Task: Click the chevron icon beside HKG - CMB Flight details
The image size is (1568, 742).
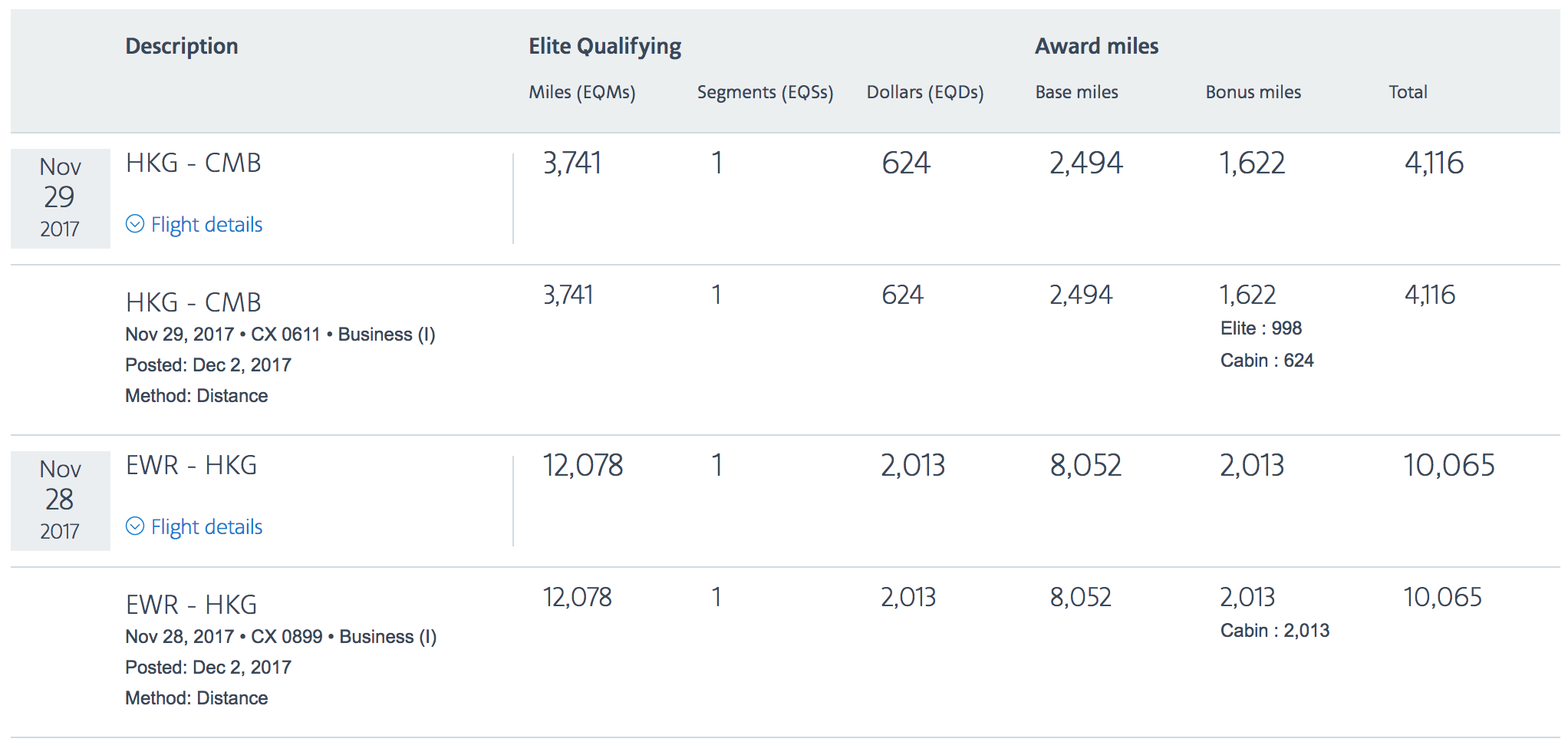Action: pyautogui.click(x=135, y=224)
